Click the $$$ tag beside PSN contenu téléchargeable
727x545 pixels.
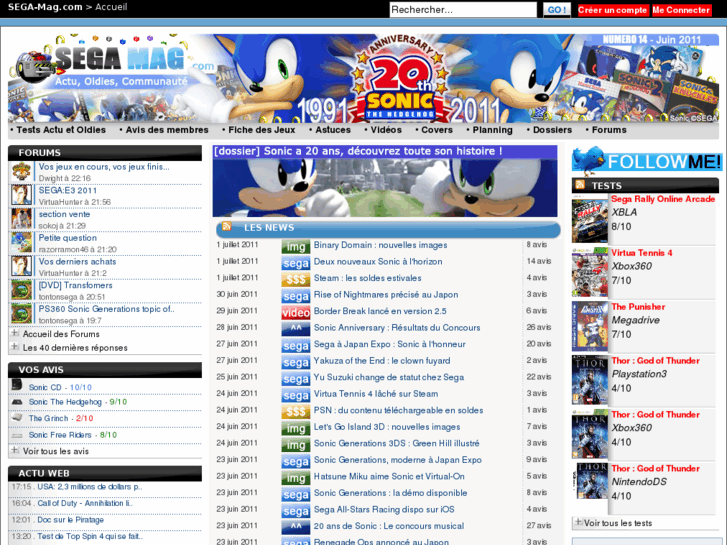pyautogui.click(x=295, y=411)
